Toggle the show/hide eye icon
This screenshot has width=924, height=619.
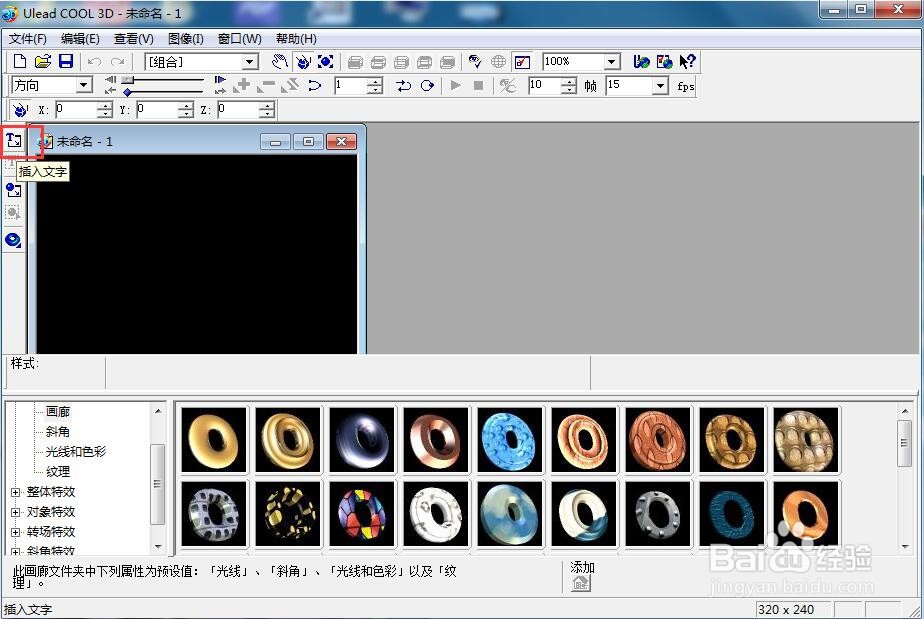(x=475, y=61)
